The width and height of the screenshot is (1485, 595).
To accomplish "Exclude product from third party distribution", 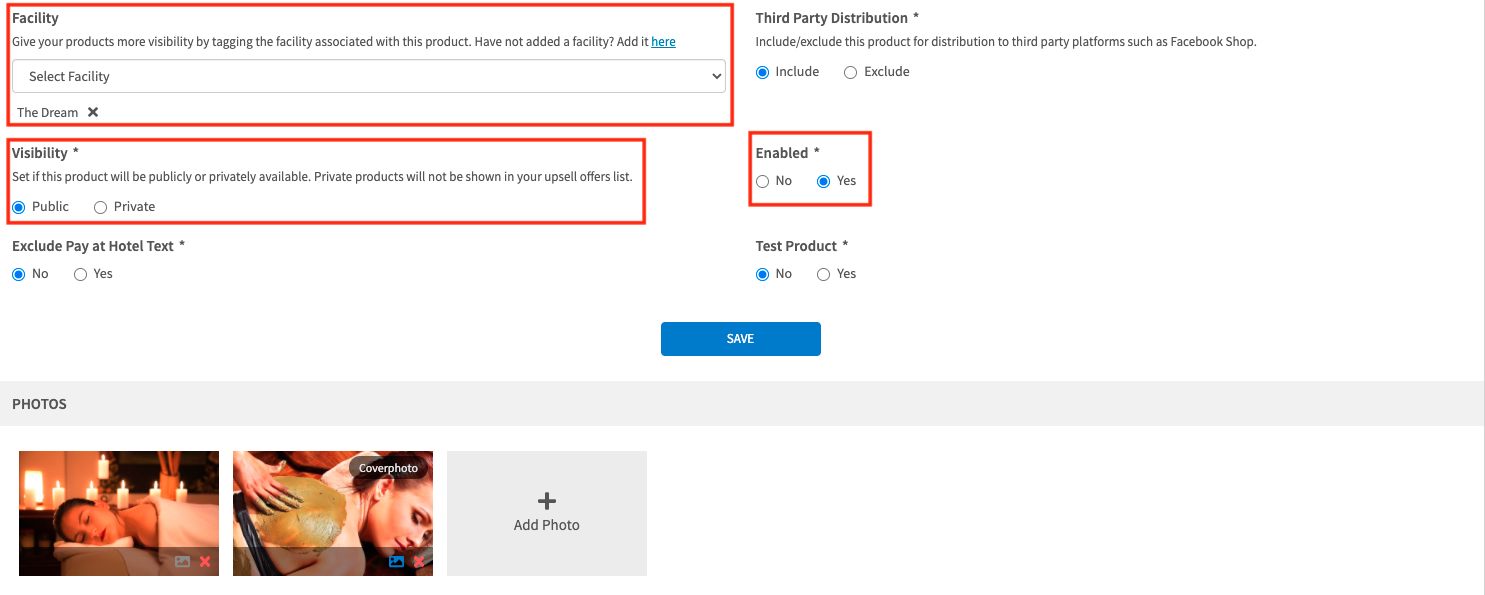I will (851, 72).
